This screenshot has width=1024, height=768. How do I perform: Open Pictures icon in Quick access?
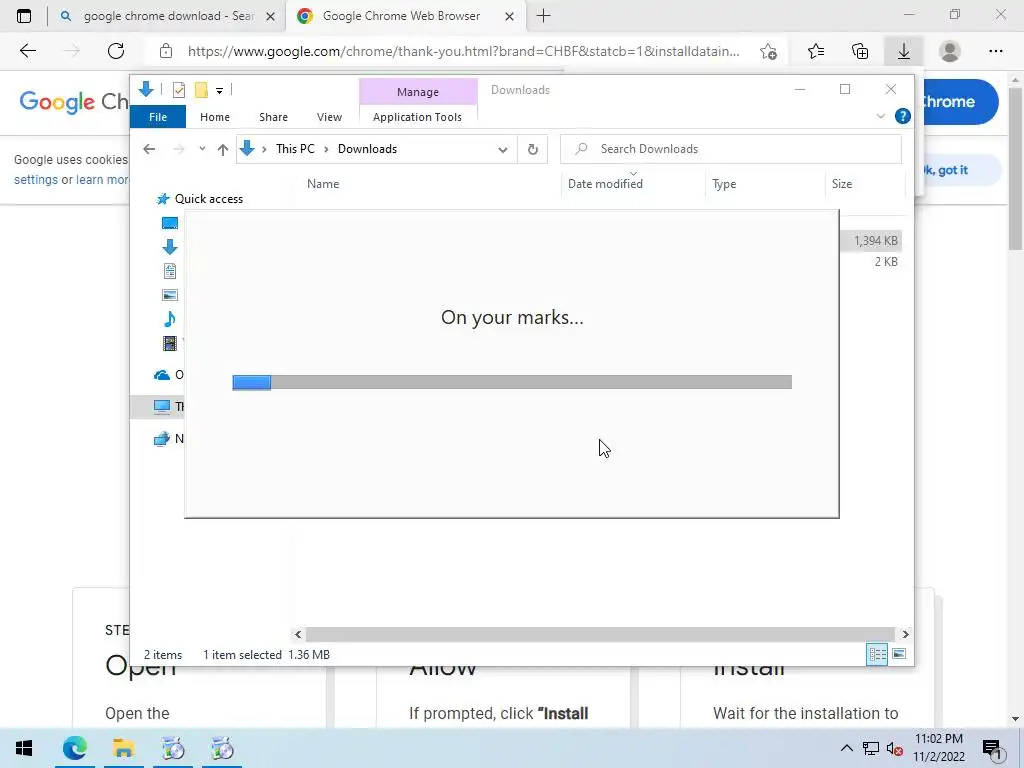[170, 295]
